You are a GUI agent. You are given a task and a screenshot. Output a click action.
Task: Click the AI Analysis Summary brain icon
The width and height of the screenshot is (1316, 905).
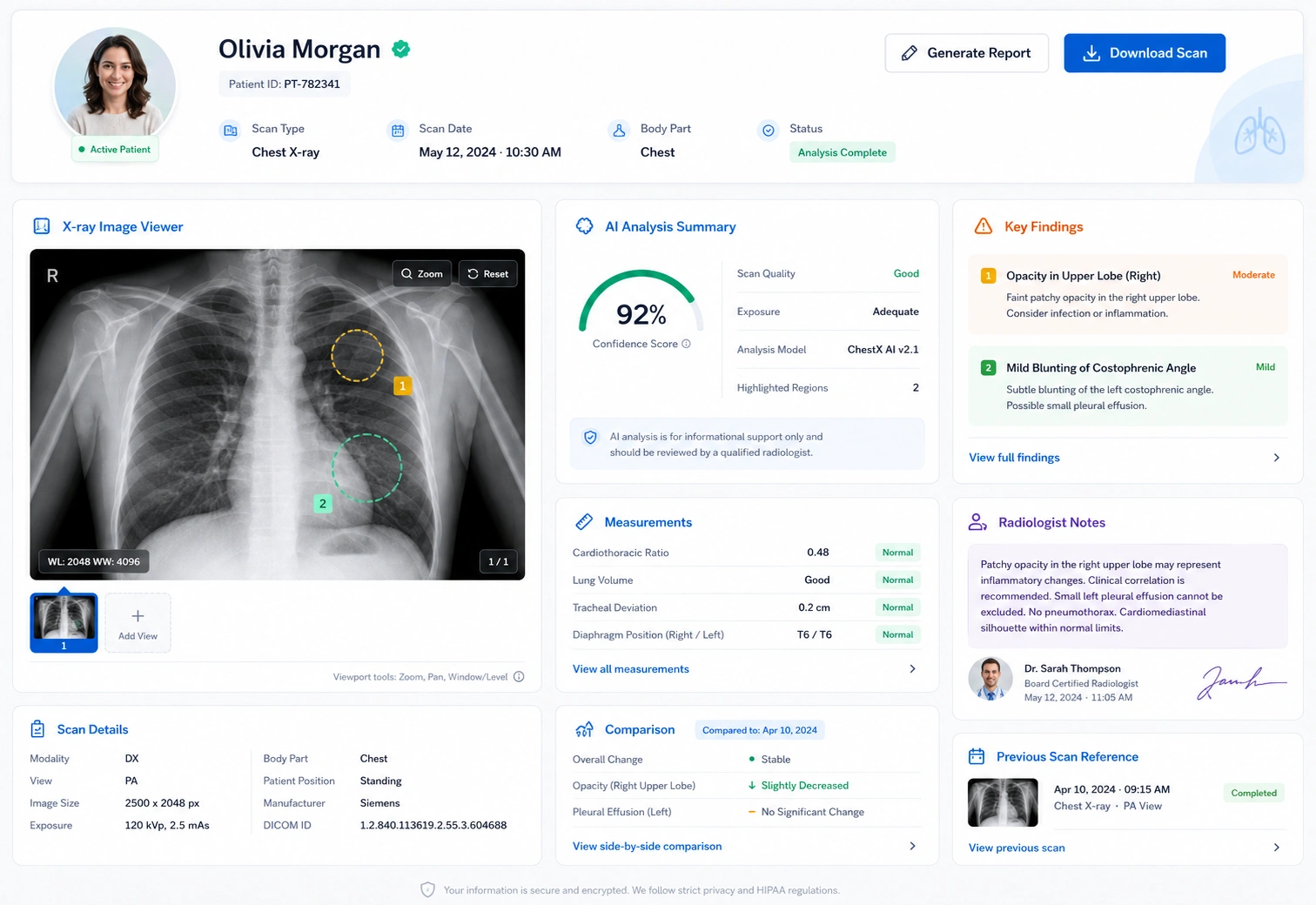(x=585, y=226)
